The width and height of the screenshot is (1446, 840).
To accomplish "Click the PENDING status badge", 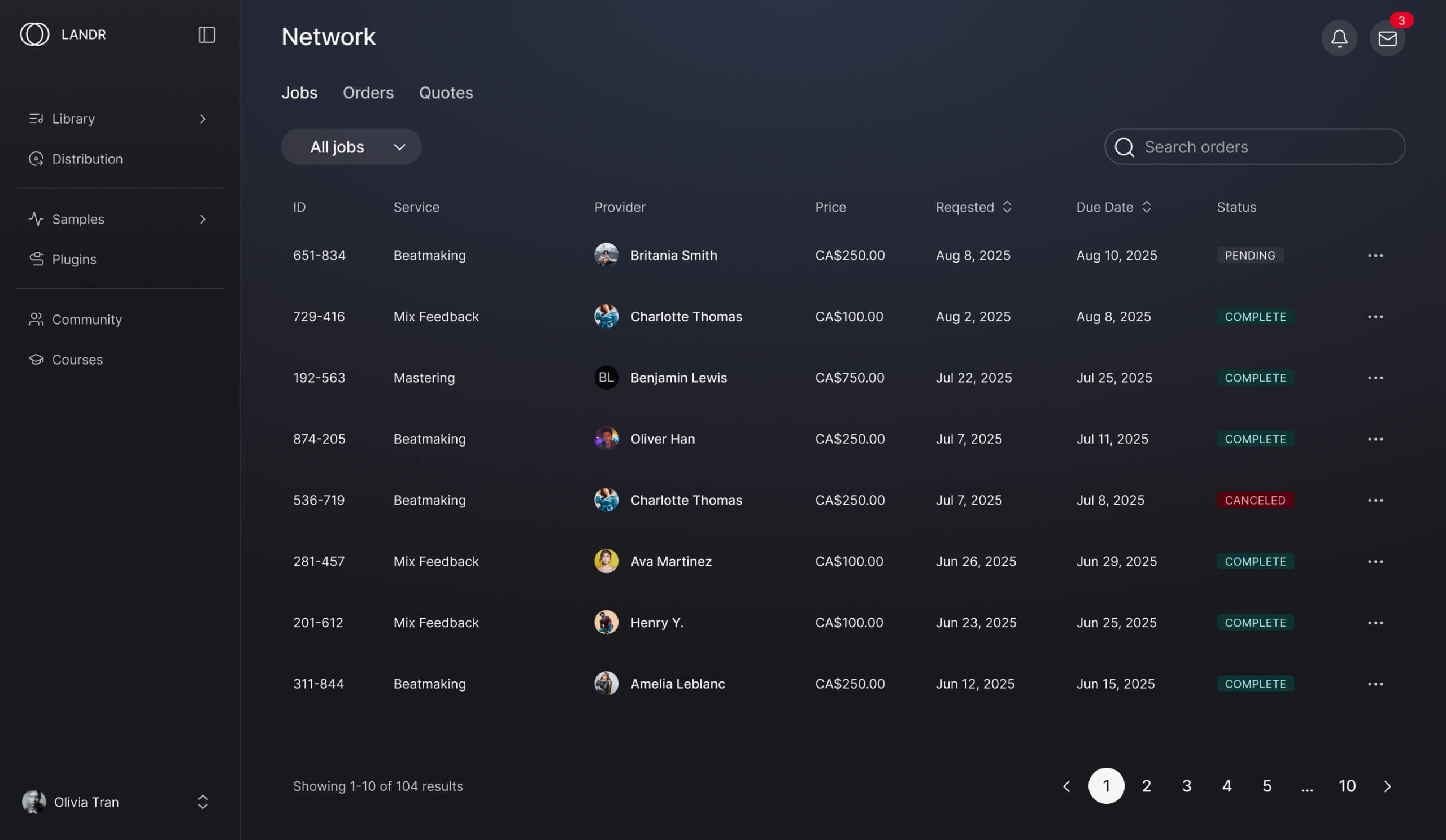I will pos(1250,255).
